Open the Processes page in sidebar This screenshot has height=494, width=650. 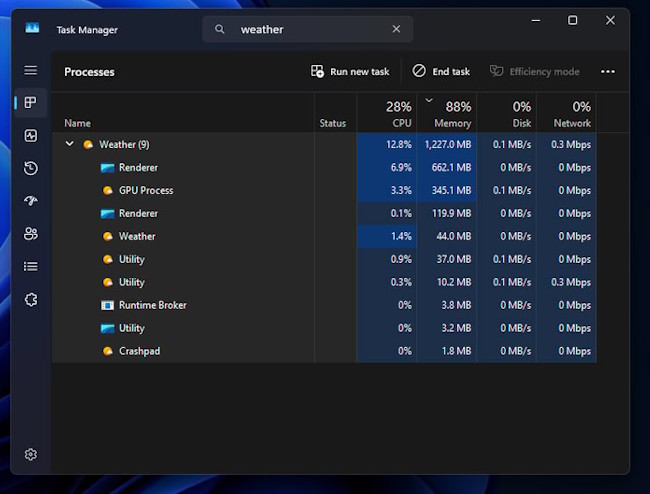[31, 102]
